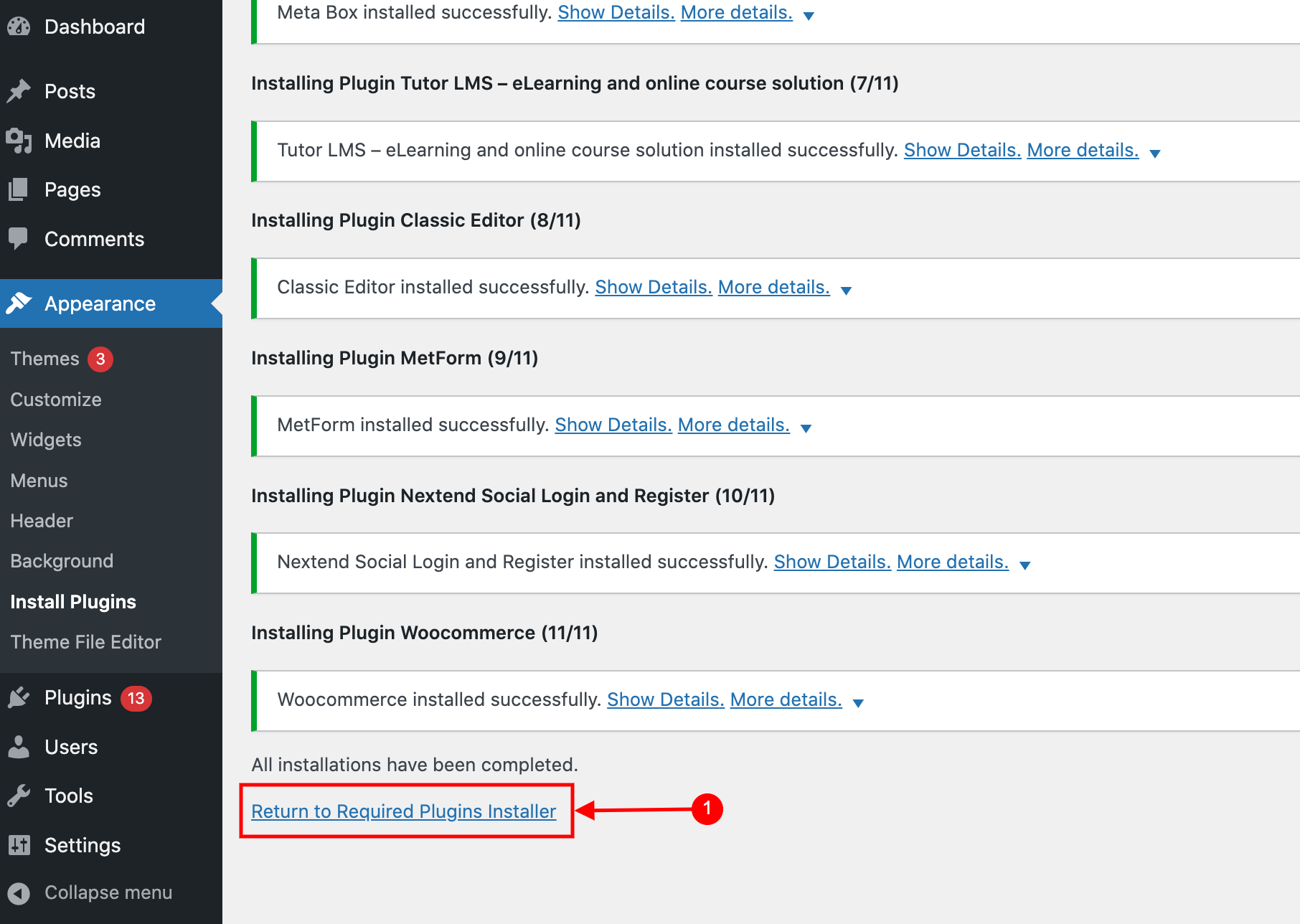Click the Settings sliders icon

tap(19, 845)
